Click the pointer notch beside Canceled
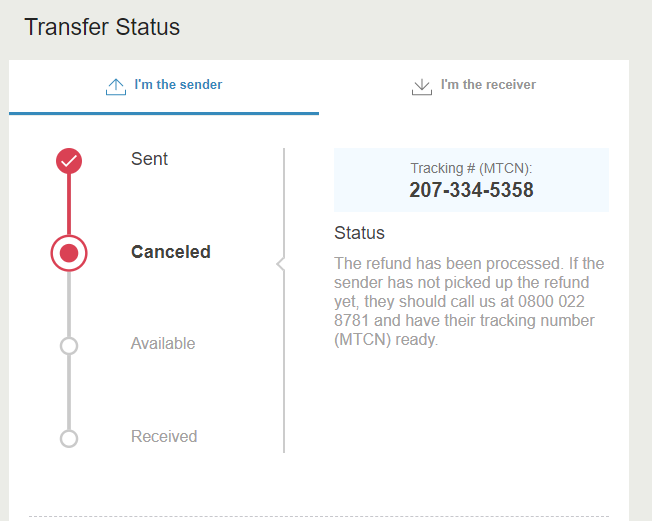The image size is (652, 521). [x=281, y=264]
